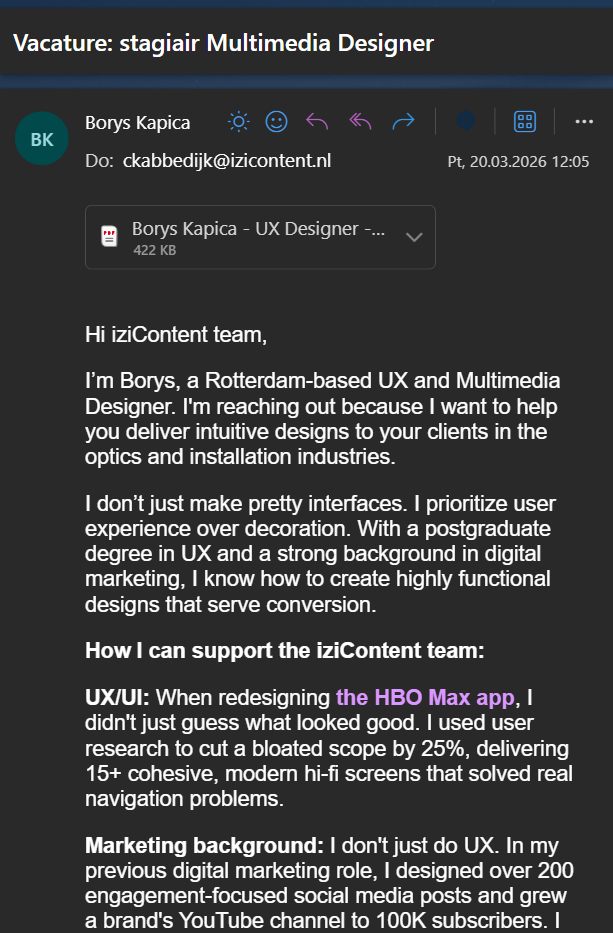Open the Apps grid icon
This screenshot has height=933, width=613.
pyautogui.click(x=524, y=122)
